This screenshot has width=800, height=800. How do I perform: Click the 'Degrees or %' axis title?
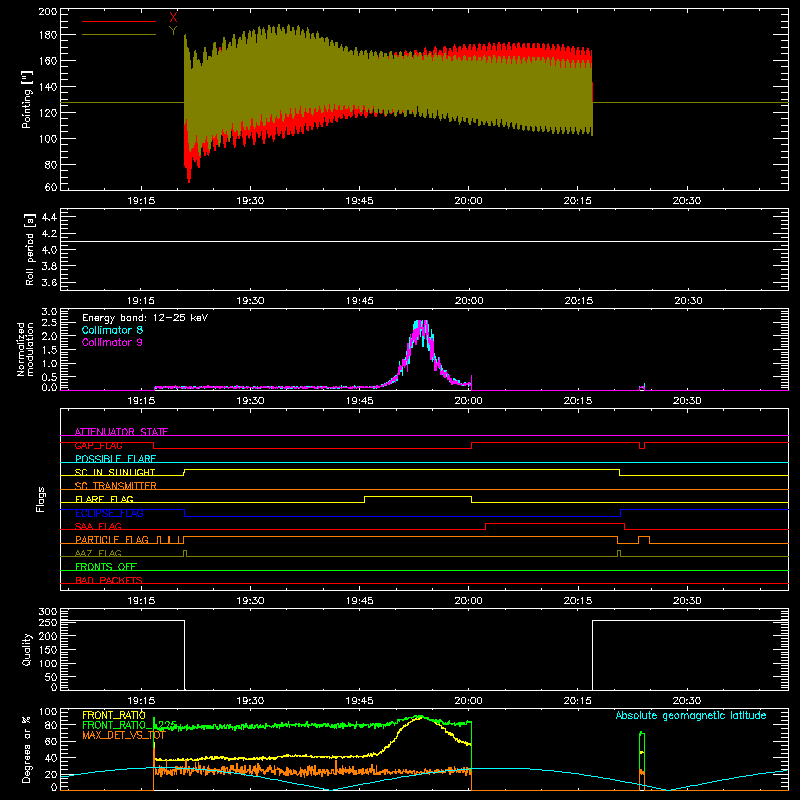pos(27,750)
